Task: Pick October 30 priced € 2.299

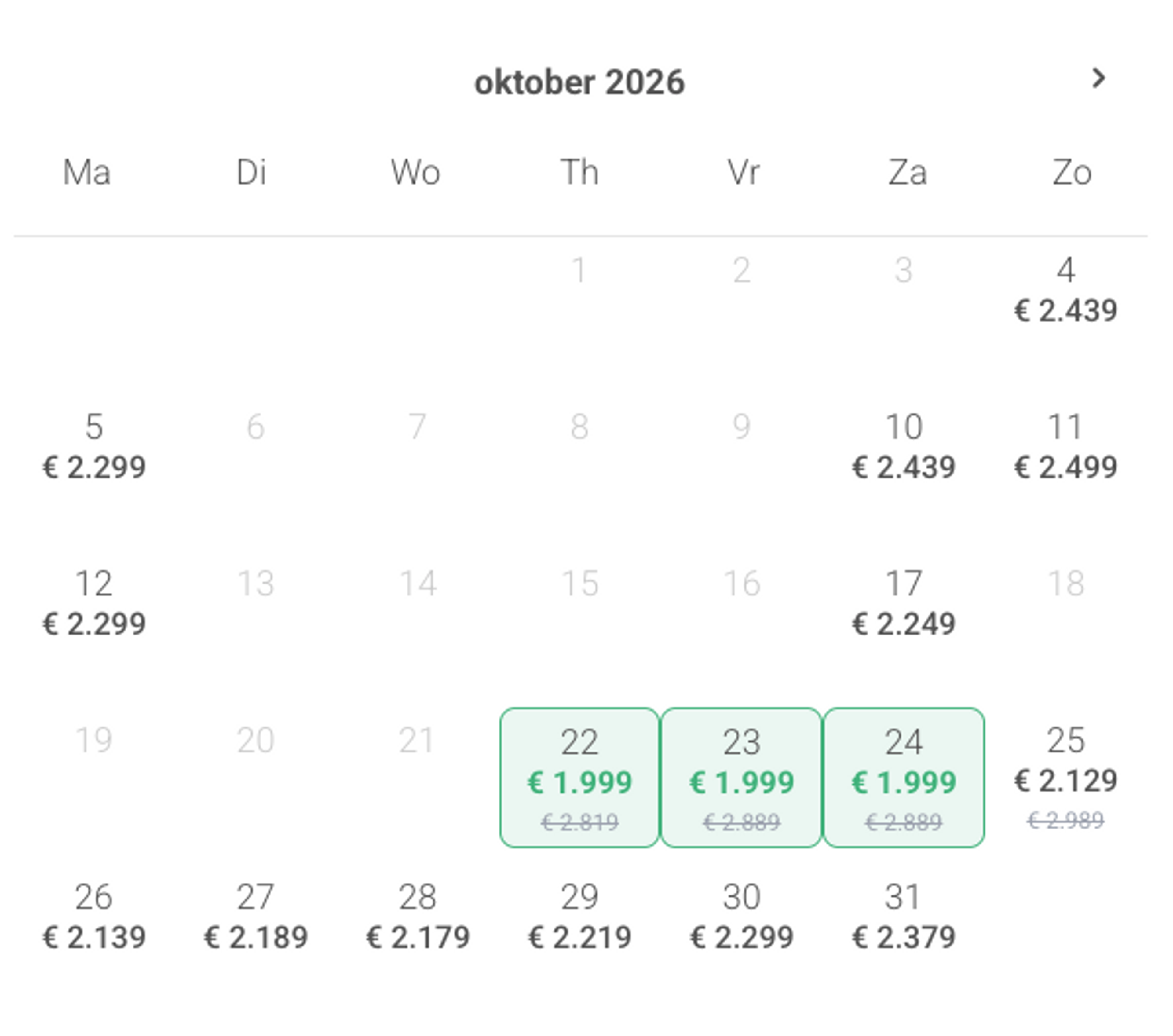Action: click(x=741, y=917)
